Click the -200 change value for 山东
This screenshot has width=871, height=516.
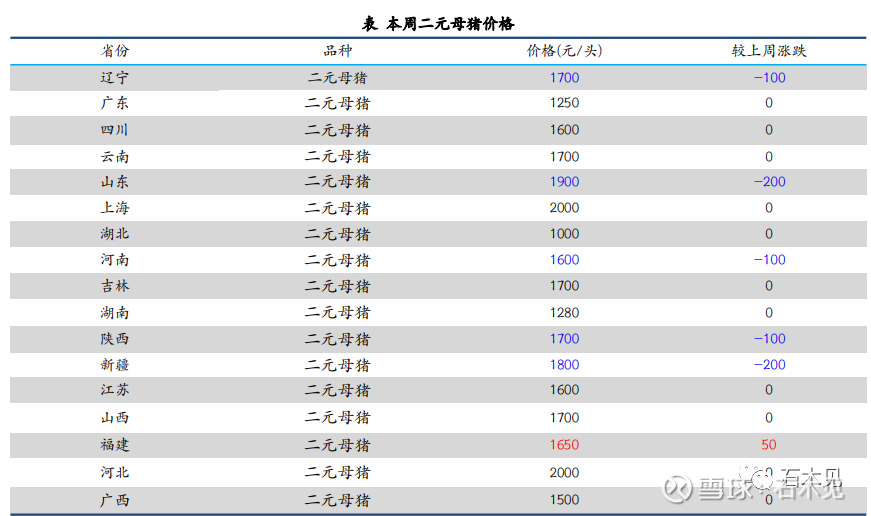pos(769,182)
